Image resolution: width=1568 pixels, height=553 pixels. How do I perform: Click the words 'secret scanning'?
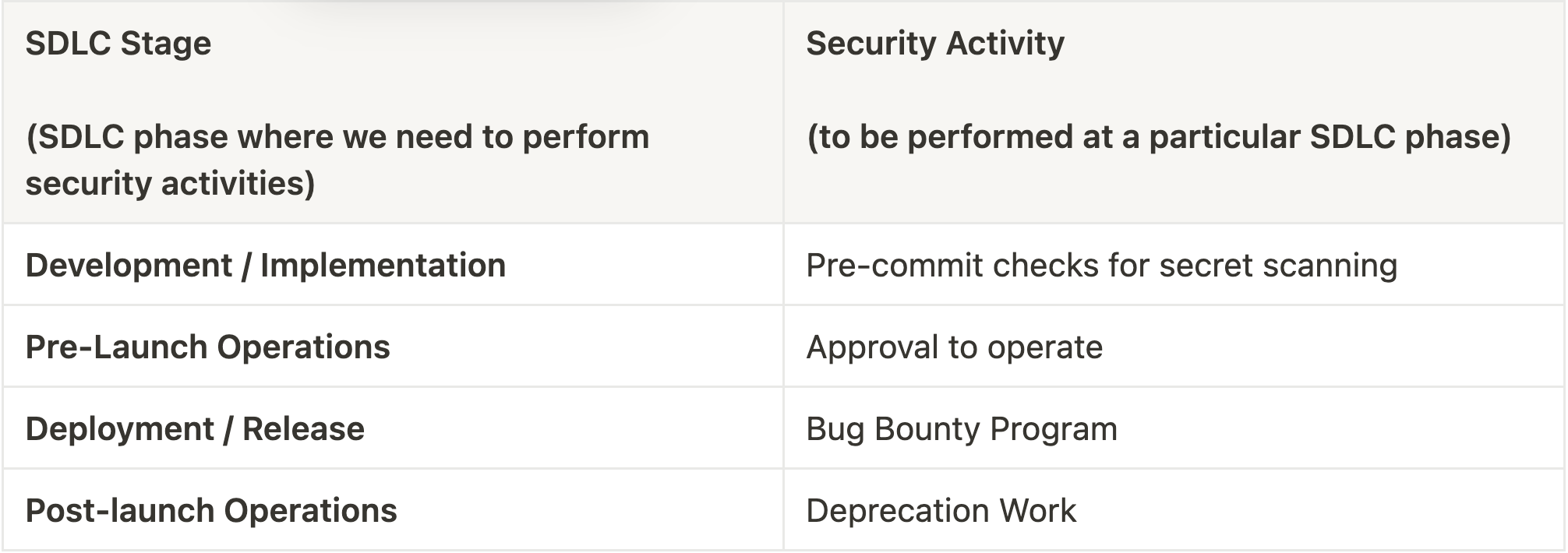1278,266
